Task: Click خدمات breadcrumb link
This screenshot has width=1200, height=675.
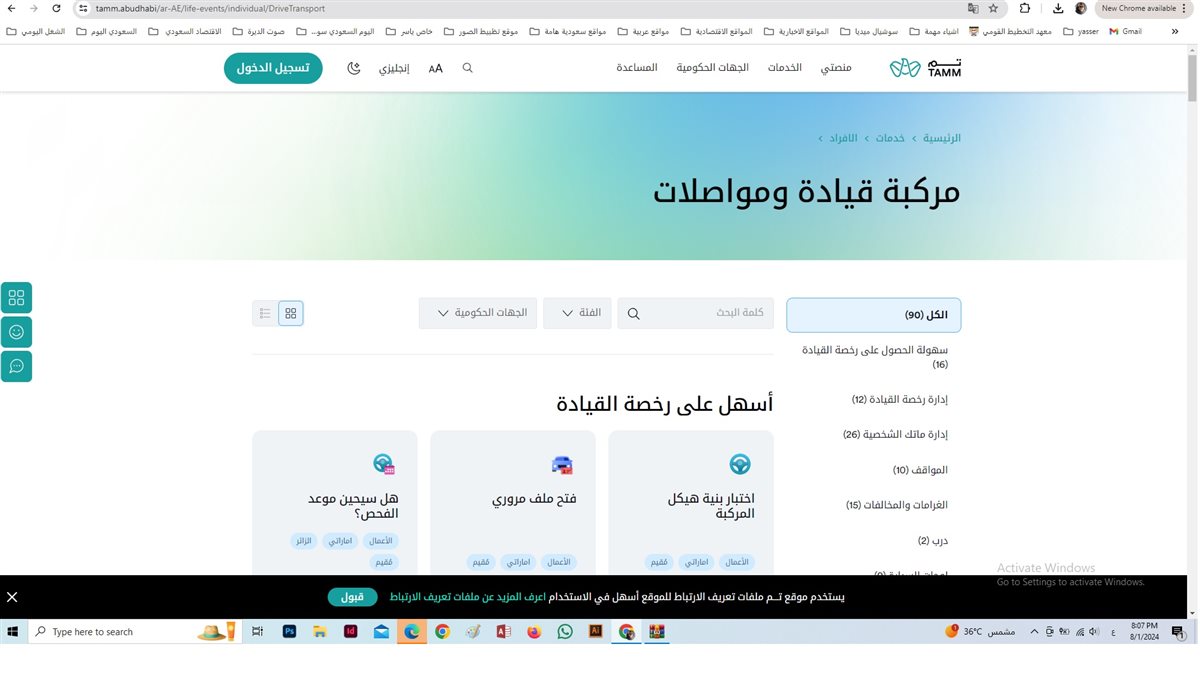Action: click(891, 138)
